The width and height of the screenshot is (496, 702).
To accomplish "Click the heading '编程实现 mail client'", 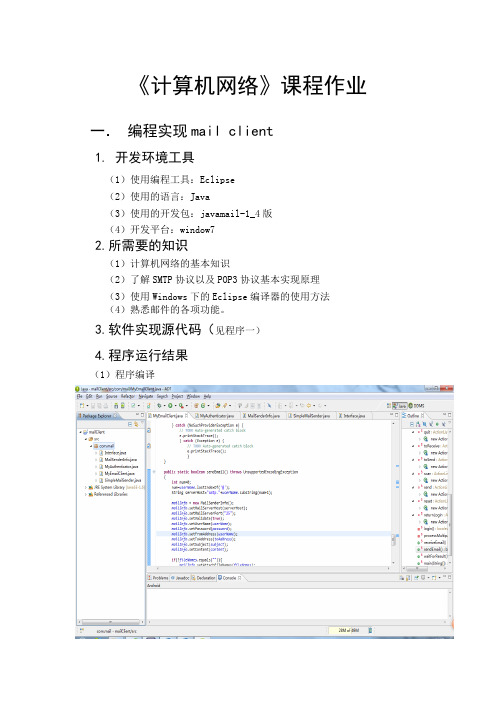I will coord(200,131).
